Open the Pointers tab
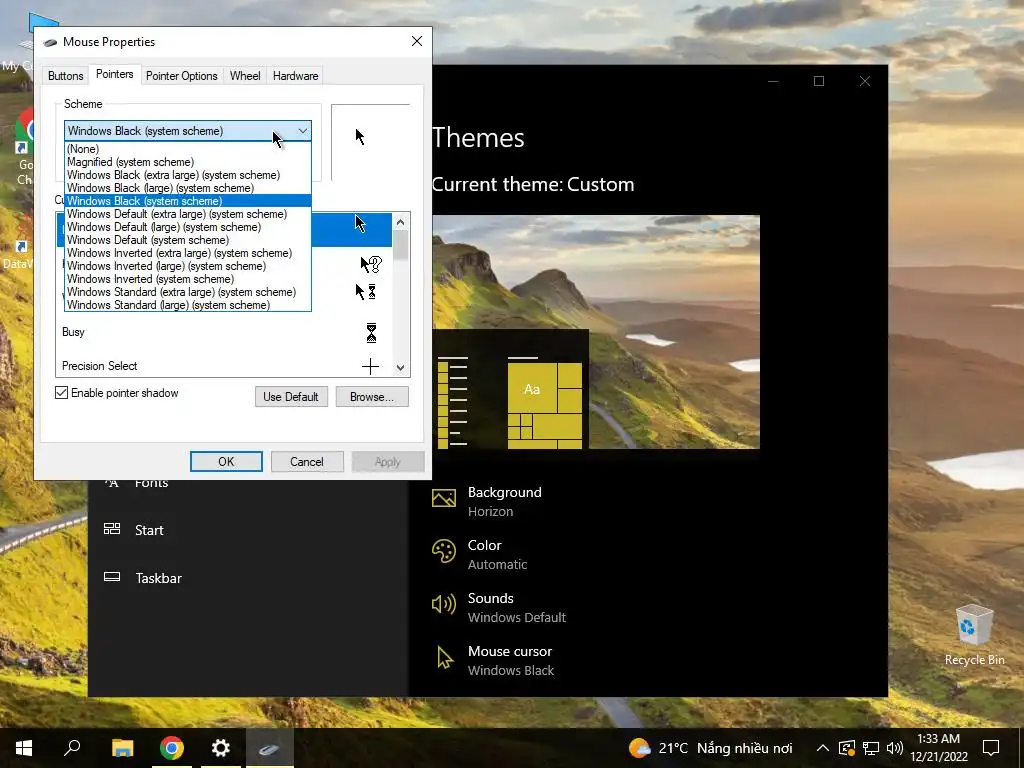 [x=114, y=74]
